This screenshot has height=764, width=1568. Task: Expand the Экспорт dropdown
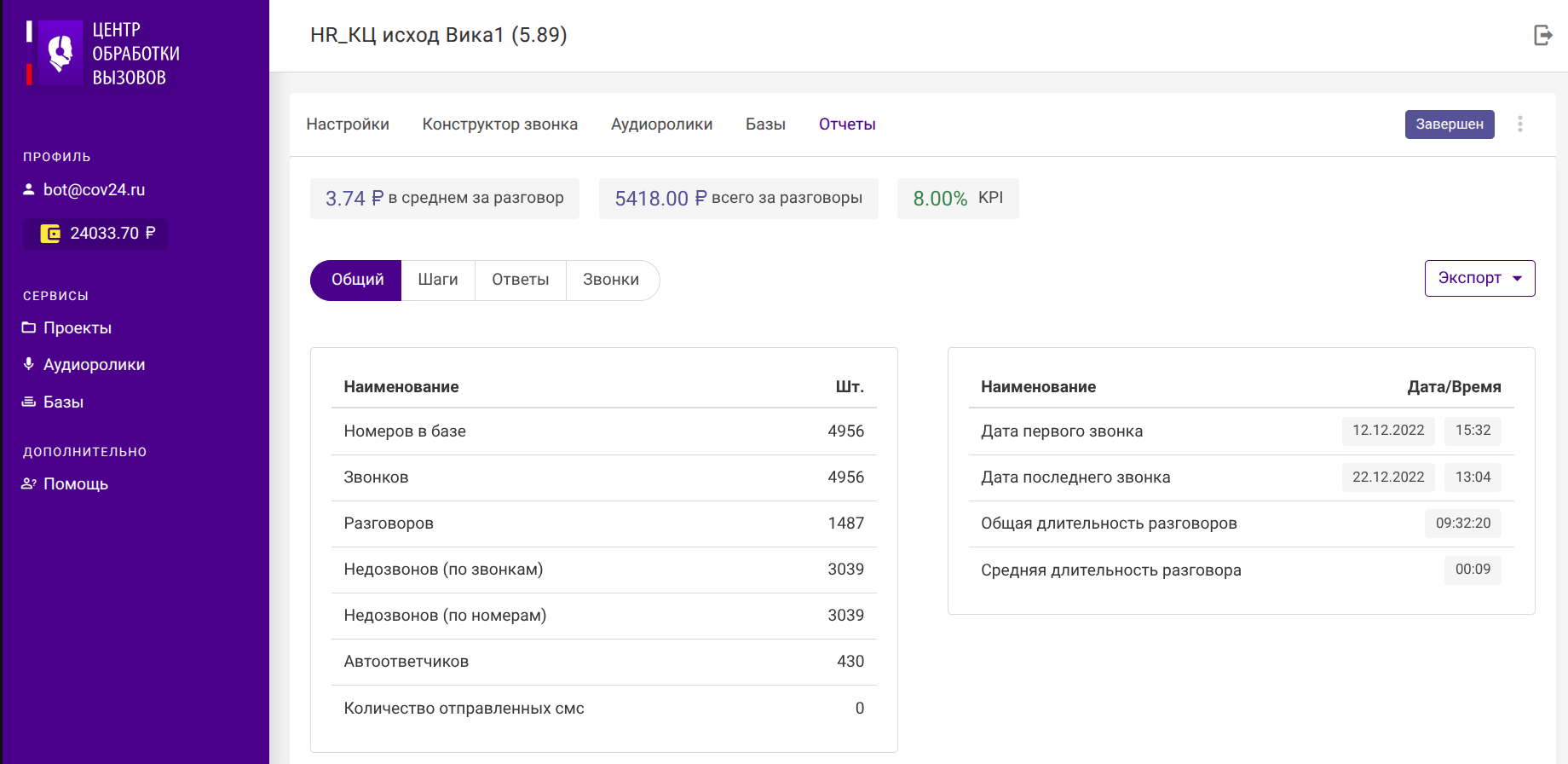[1480, 278]
